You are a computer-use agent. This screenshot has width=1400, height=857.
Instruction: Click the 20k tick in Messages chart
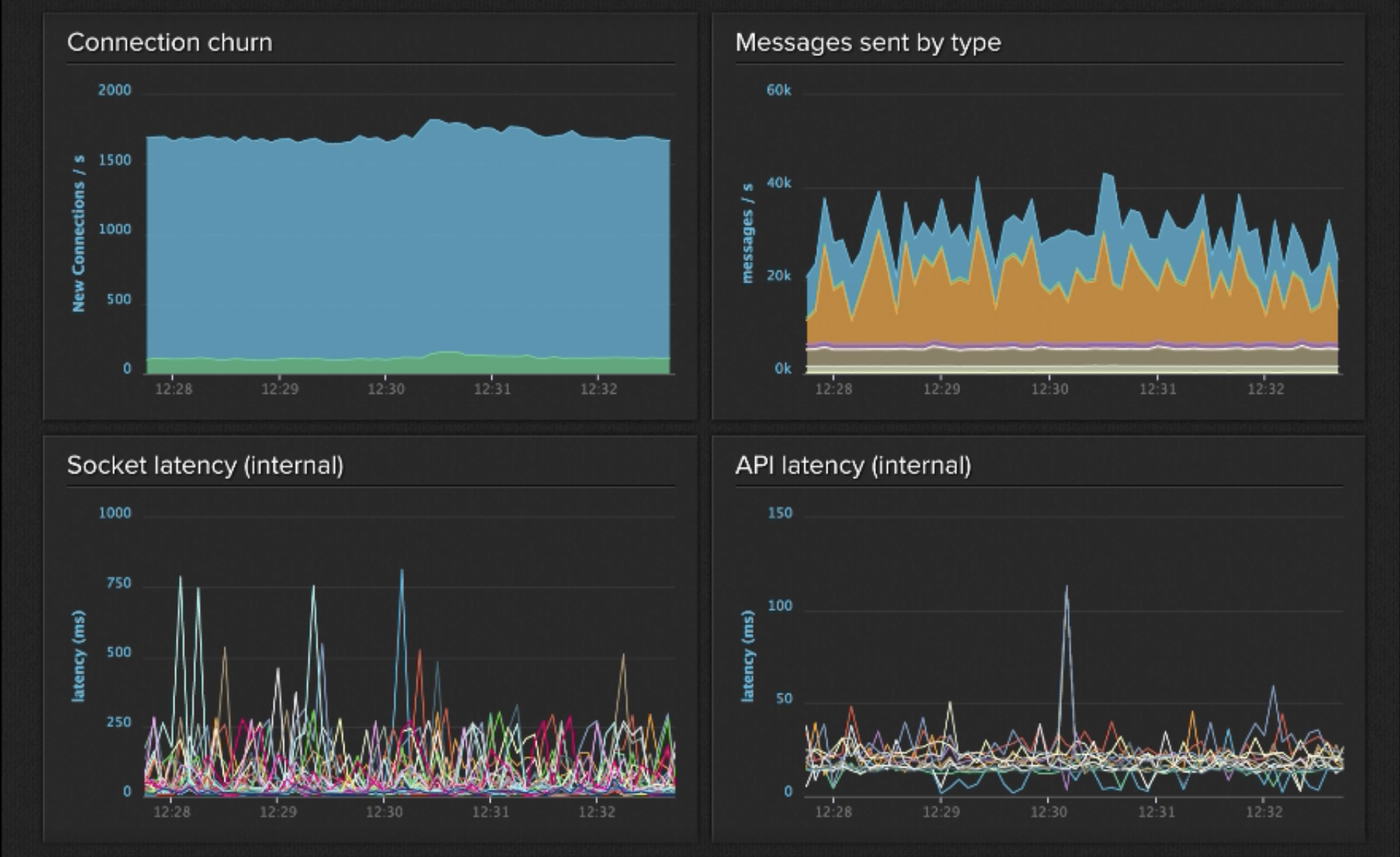(778, 276)
